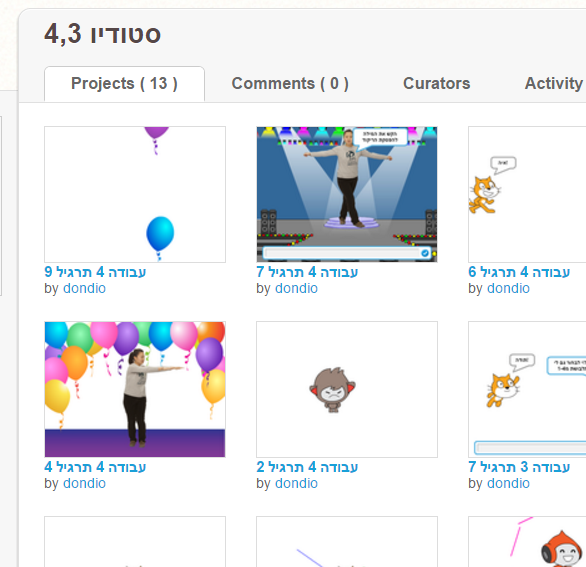Open the stage dancer thumbnail for עבודה 4 תרגיל 7

[347, 194]
